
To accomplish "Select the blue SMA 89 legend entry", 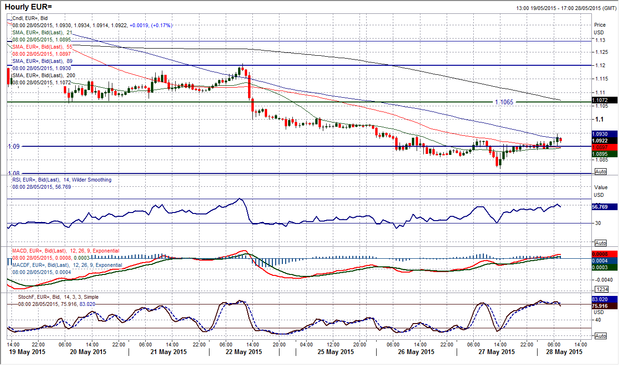I will [42, 61].
